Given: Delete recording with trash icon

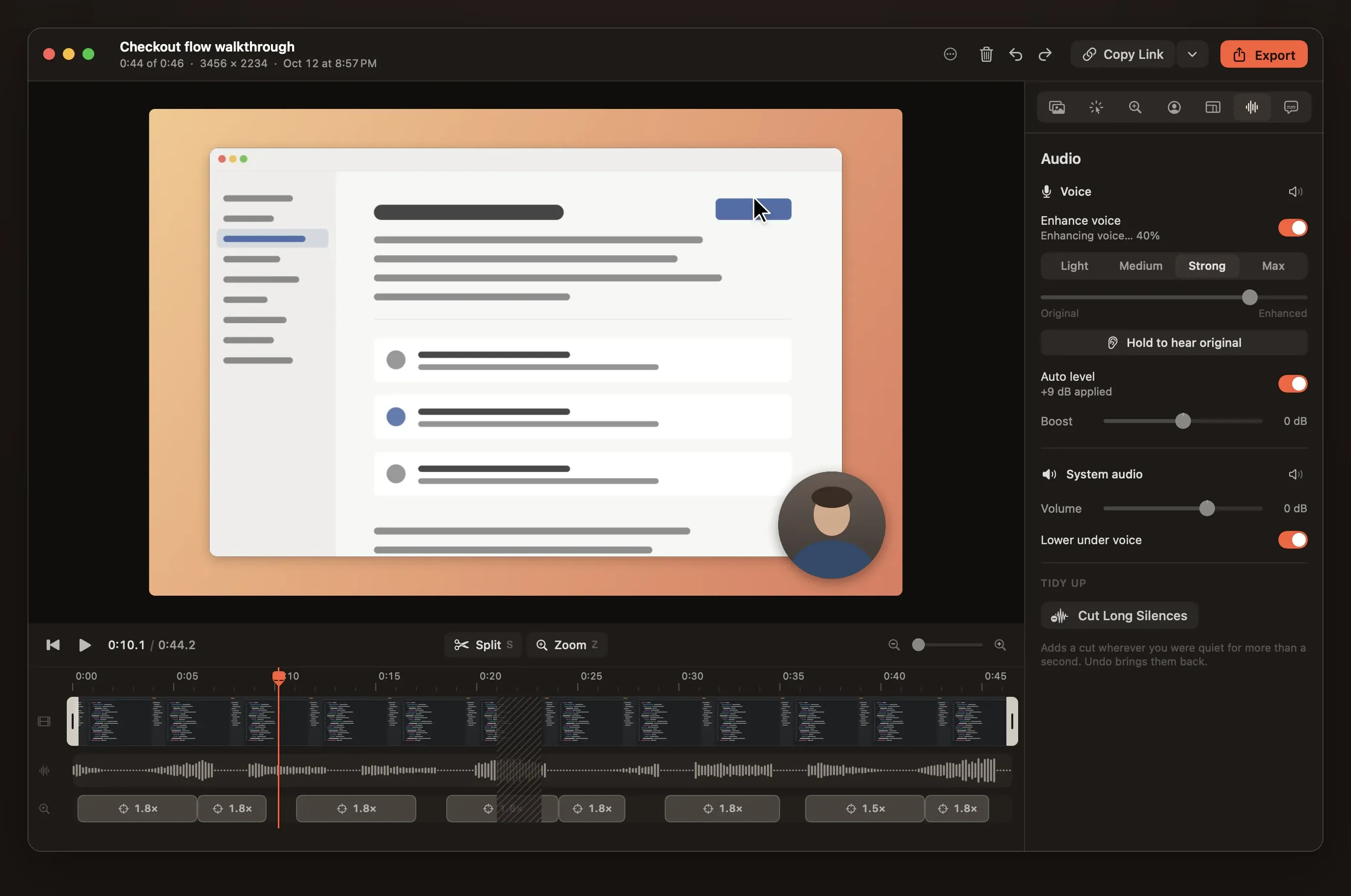Looking at the screenshot, I should [986, 54].
